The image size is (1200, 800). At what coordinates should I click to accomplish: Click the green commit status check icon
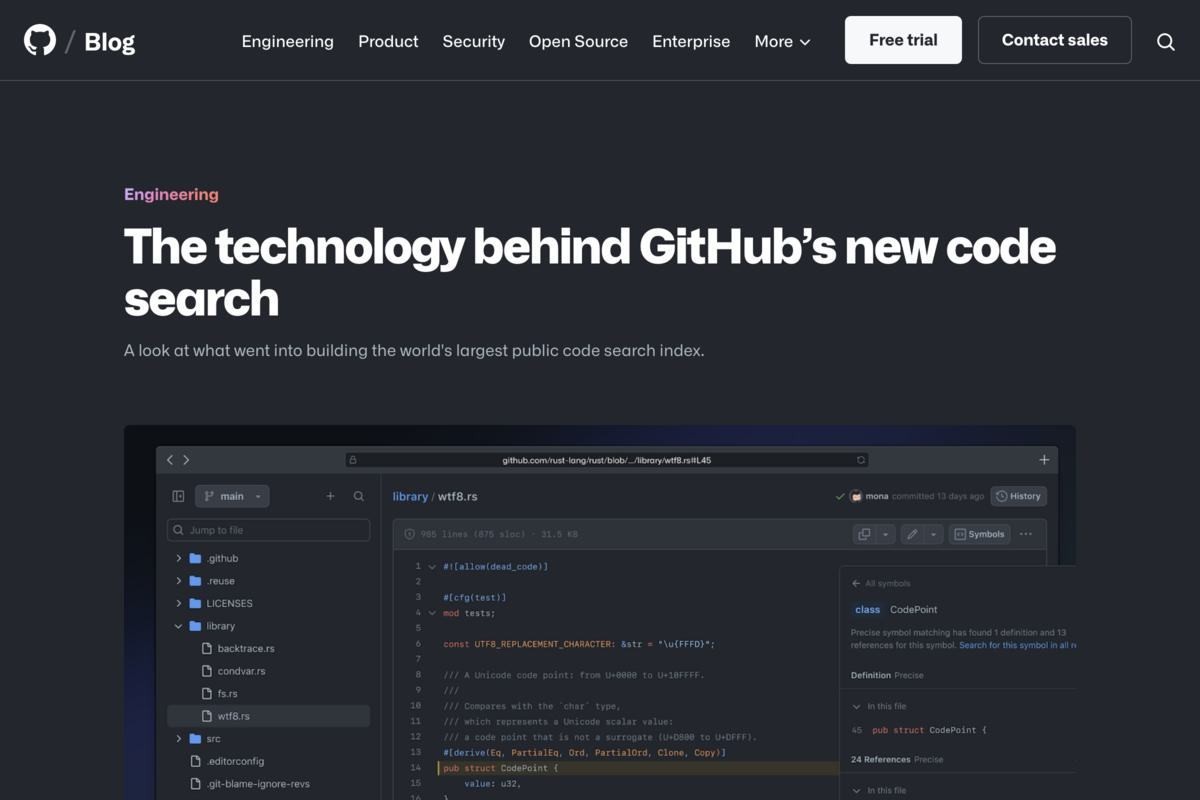tap(840, 496)
